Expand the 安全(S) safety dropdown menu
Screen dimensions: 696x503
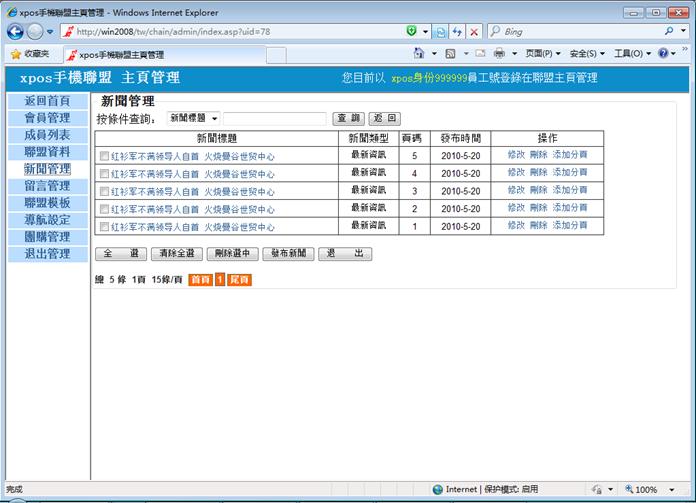(x=588, y=53)
